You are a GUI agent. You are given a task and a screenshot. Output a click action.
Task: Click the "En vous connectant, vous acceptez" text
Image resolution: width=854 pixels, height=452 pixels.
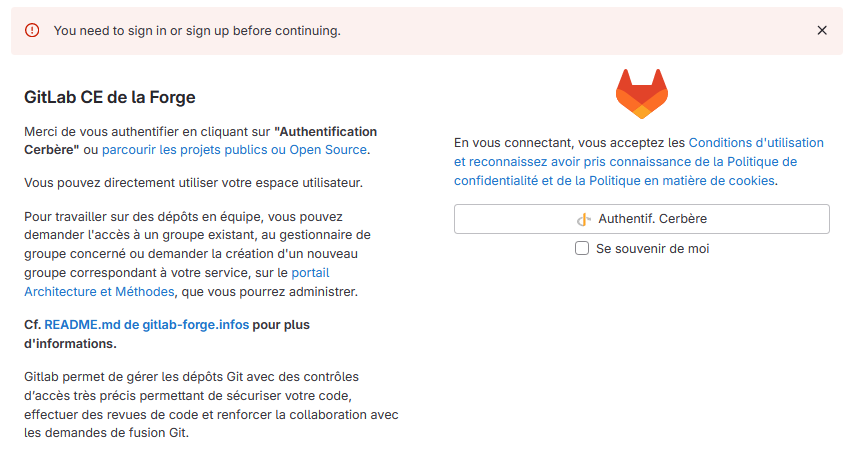(569, 143)
